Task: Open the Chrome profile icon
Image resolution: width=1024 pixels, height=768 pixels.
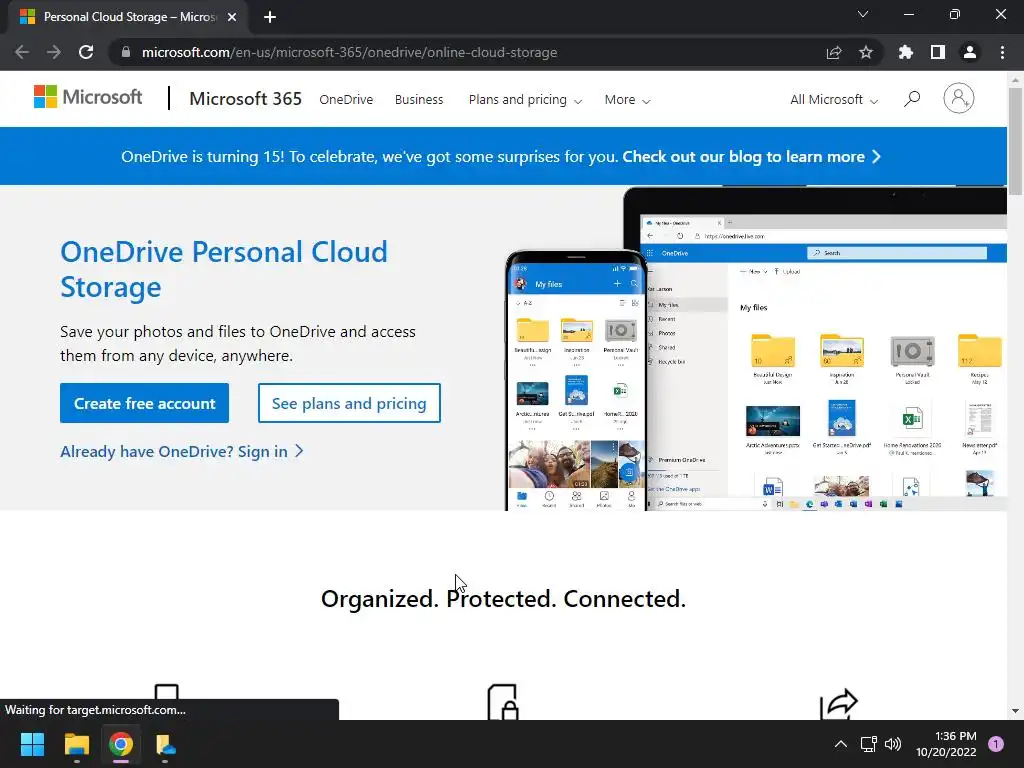Action: [x=970, y=52]
